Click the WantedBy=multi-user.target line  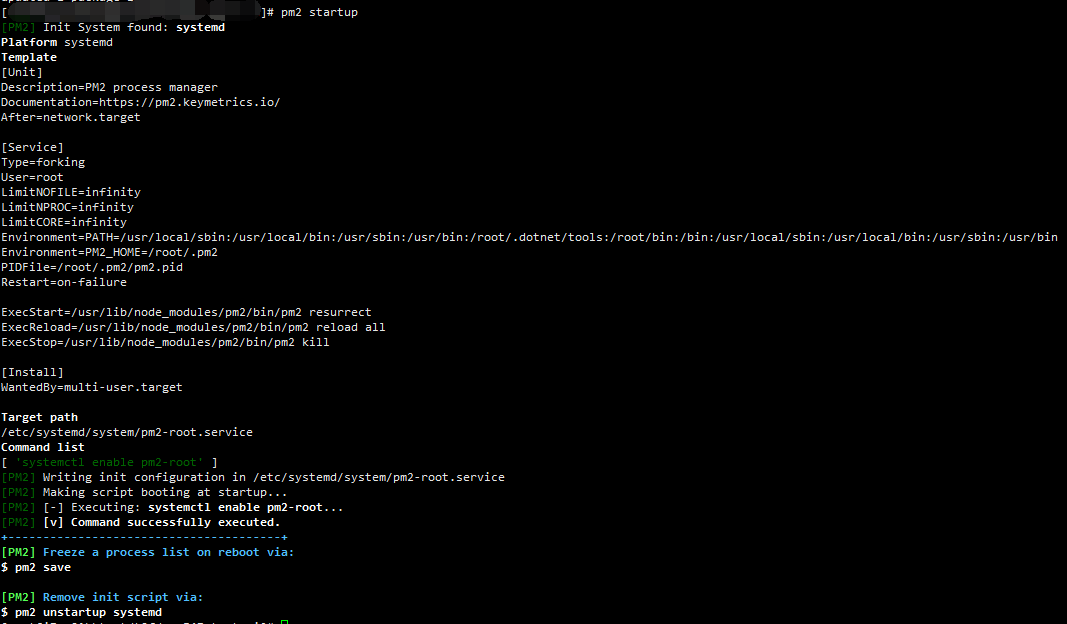pyautogui.click(x=91, y=387)
